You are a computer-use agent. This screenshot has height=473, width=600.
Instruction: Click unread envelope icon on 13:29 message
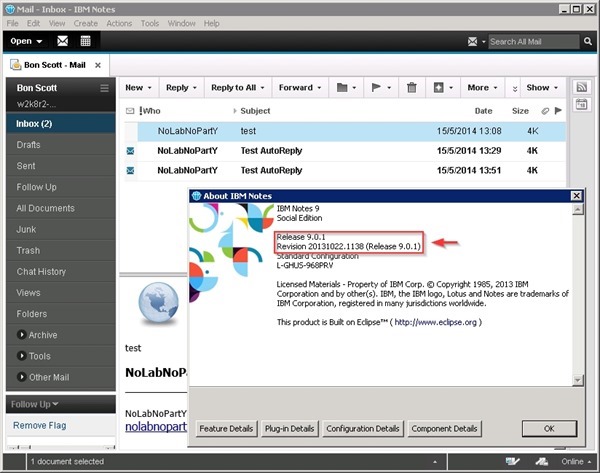click(x=130, y=151)
